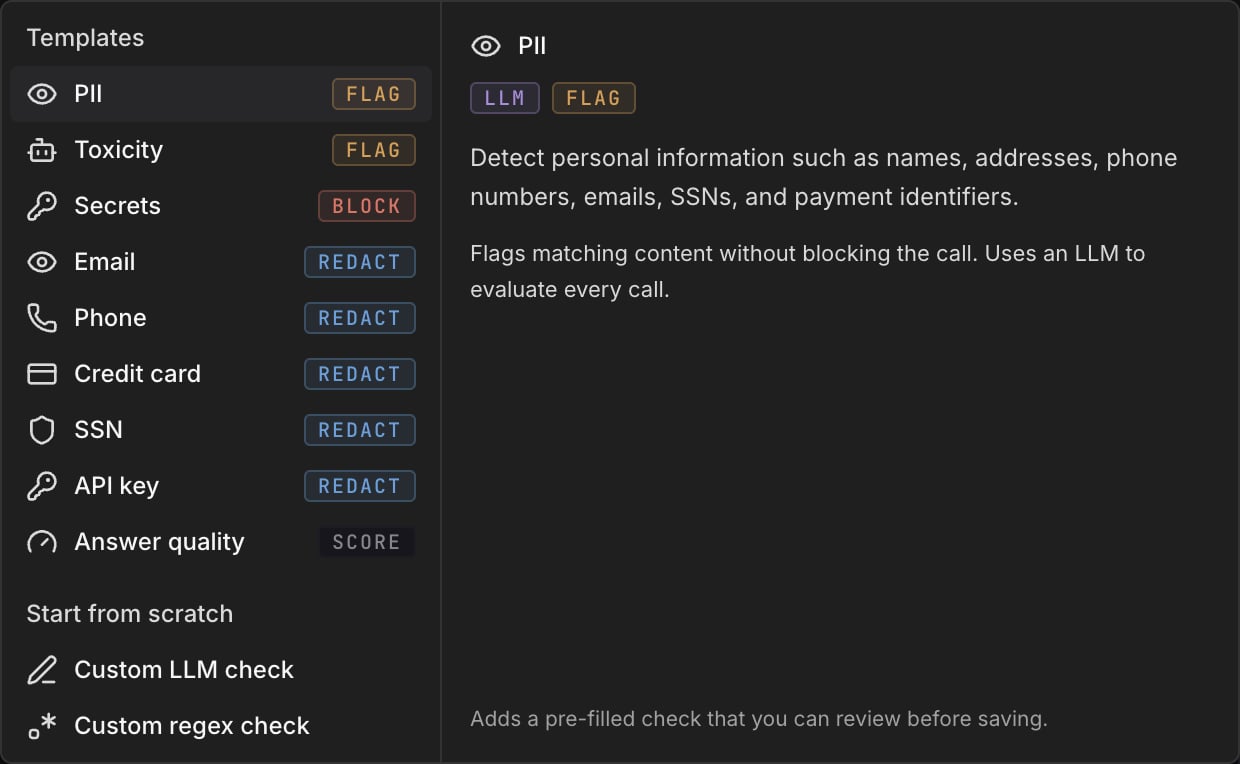
Task: Click the credit card icon
Action: tap(42, 374)
